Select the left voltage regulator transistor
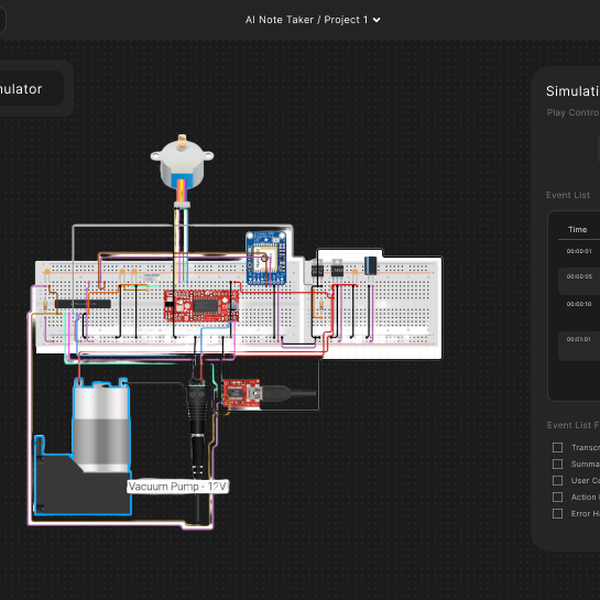 pos(317,268)
